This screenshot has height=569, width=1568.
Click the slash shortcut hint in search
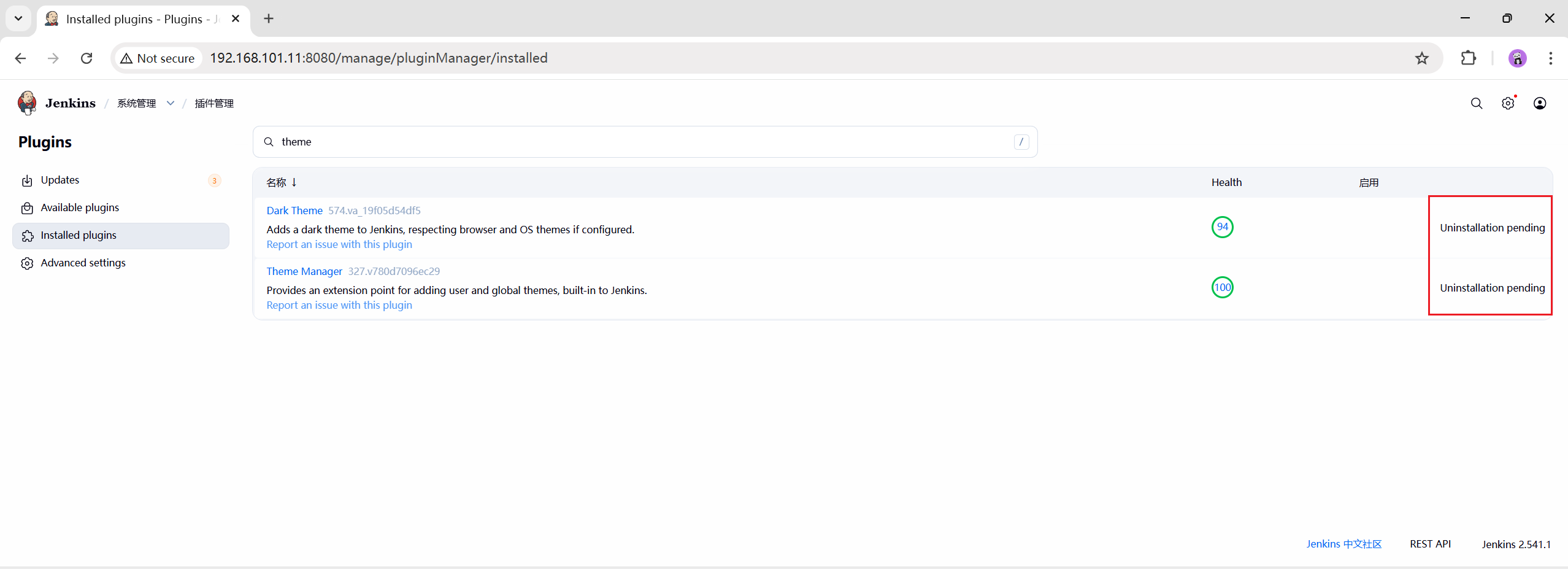pyautogui.click(x=1021, y=142)
